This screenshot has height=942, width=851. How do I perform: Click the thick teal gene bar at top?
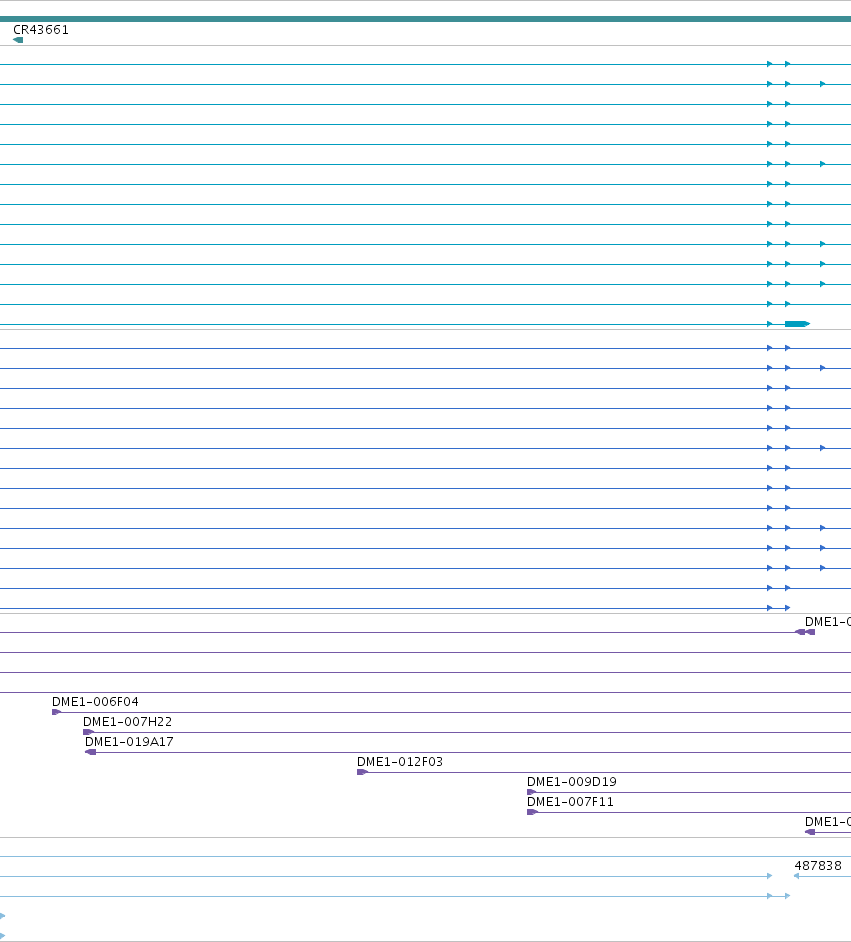click(x=425, y=19)
